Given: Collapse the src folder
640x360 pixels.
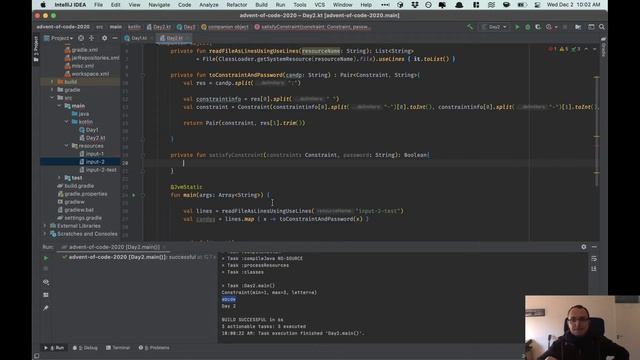Looking at the screenshot, I should (x=52, y=98).
